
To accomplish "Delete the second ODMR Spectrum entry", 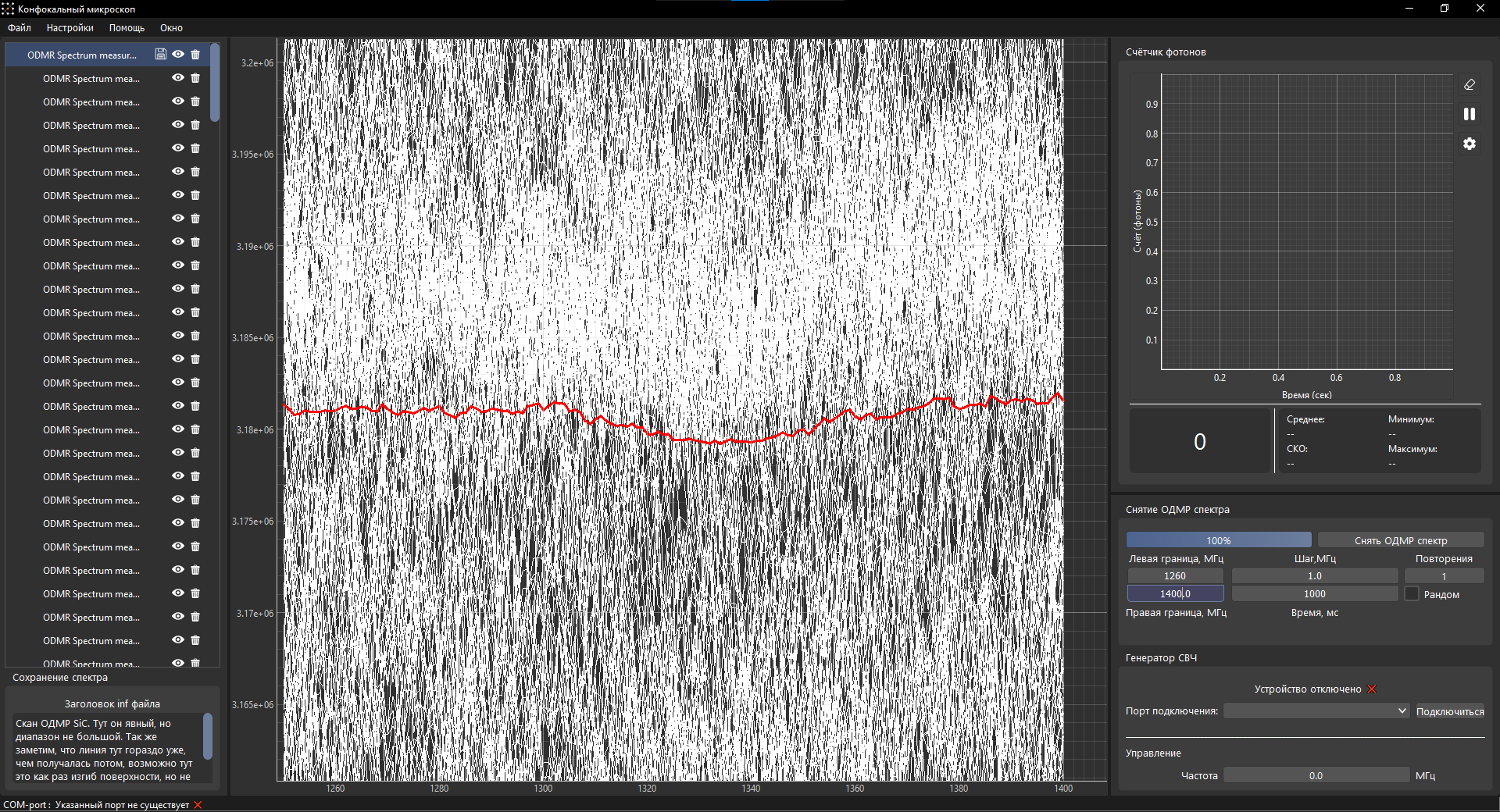I will (195, 78).
